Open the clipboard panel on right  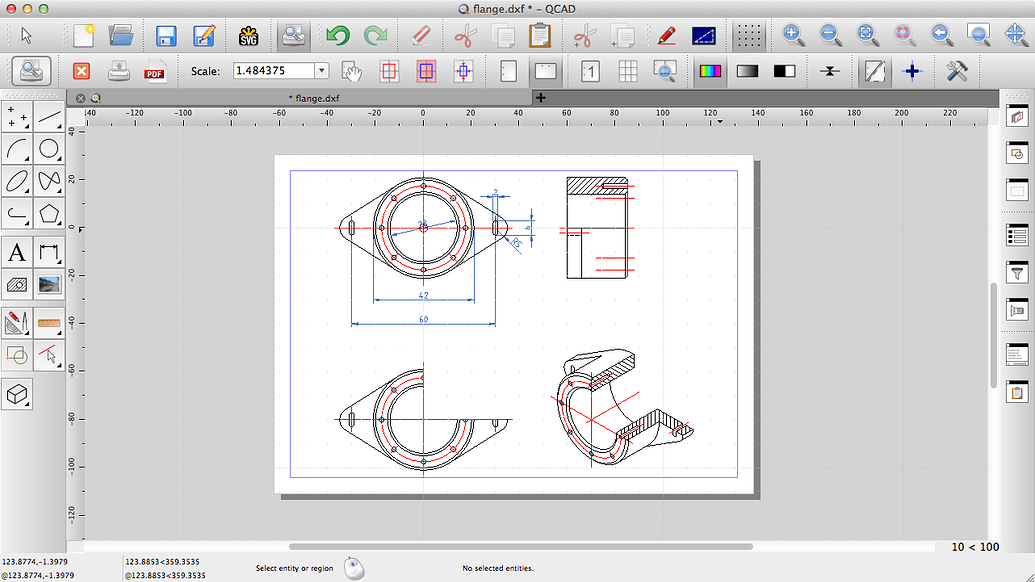click(x=1017, y=392)
